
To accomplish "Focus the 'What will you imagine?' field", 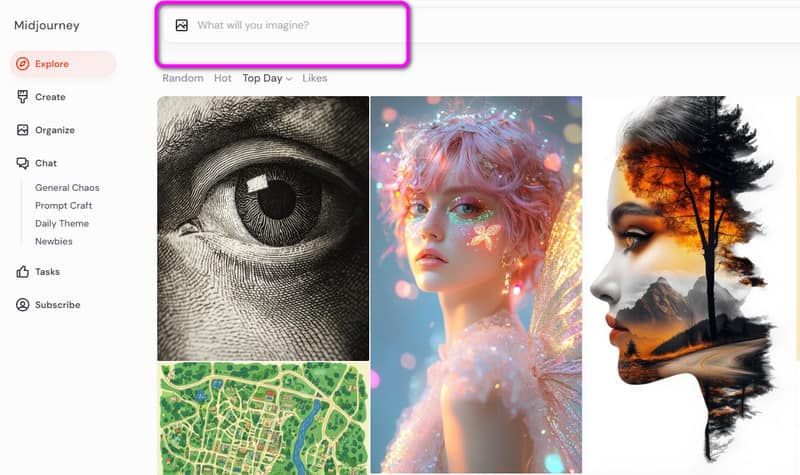I will [x=290, y=25].
